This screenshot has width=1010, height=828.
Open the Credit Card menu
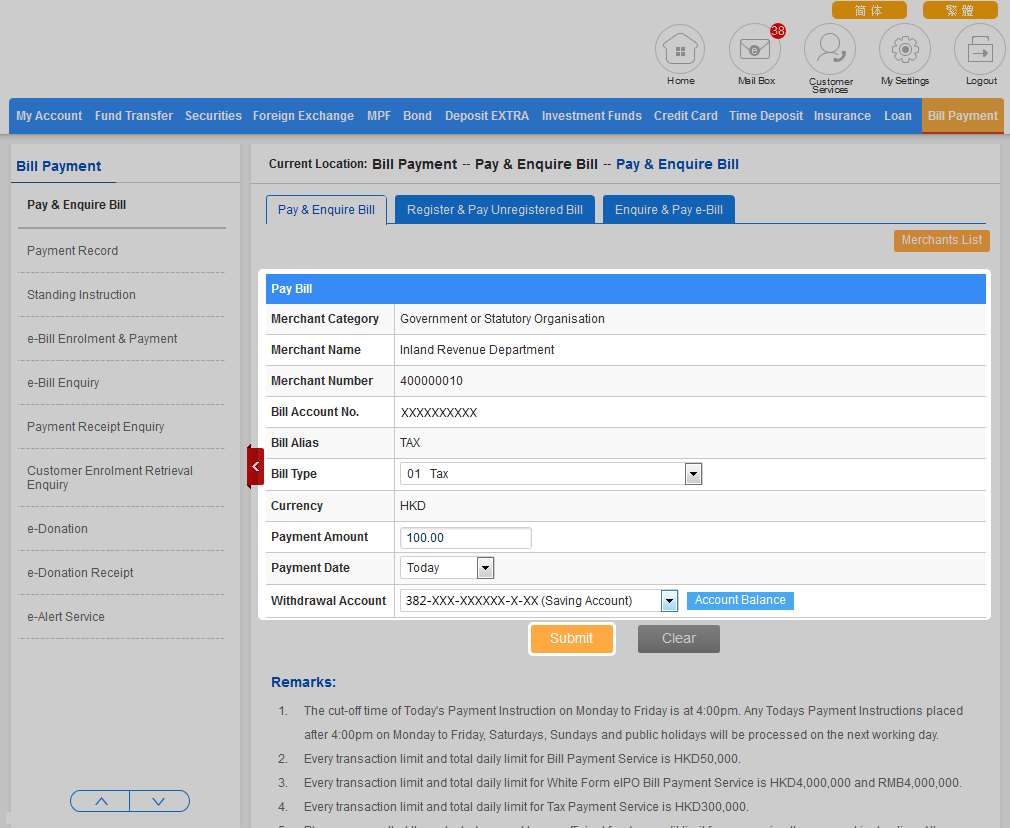tap(685, 116)
